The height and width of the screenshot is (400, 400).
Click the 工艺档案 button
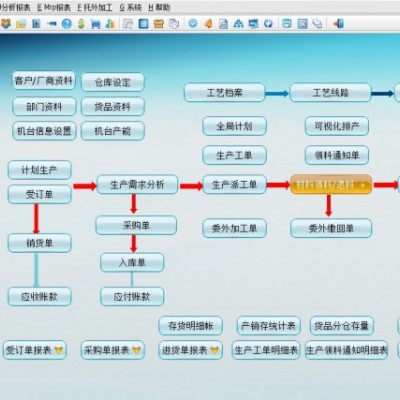[x=224, y=92]
